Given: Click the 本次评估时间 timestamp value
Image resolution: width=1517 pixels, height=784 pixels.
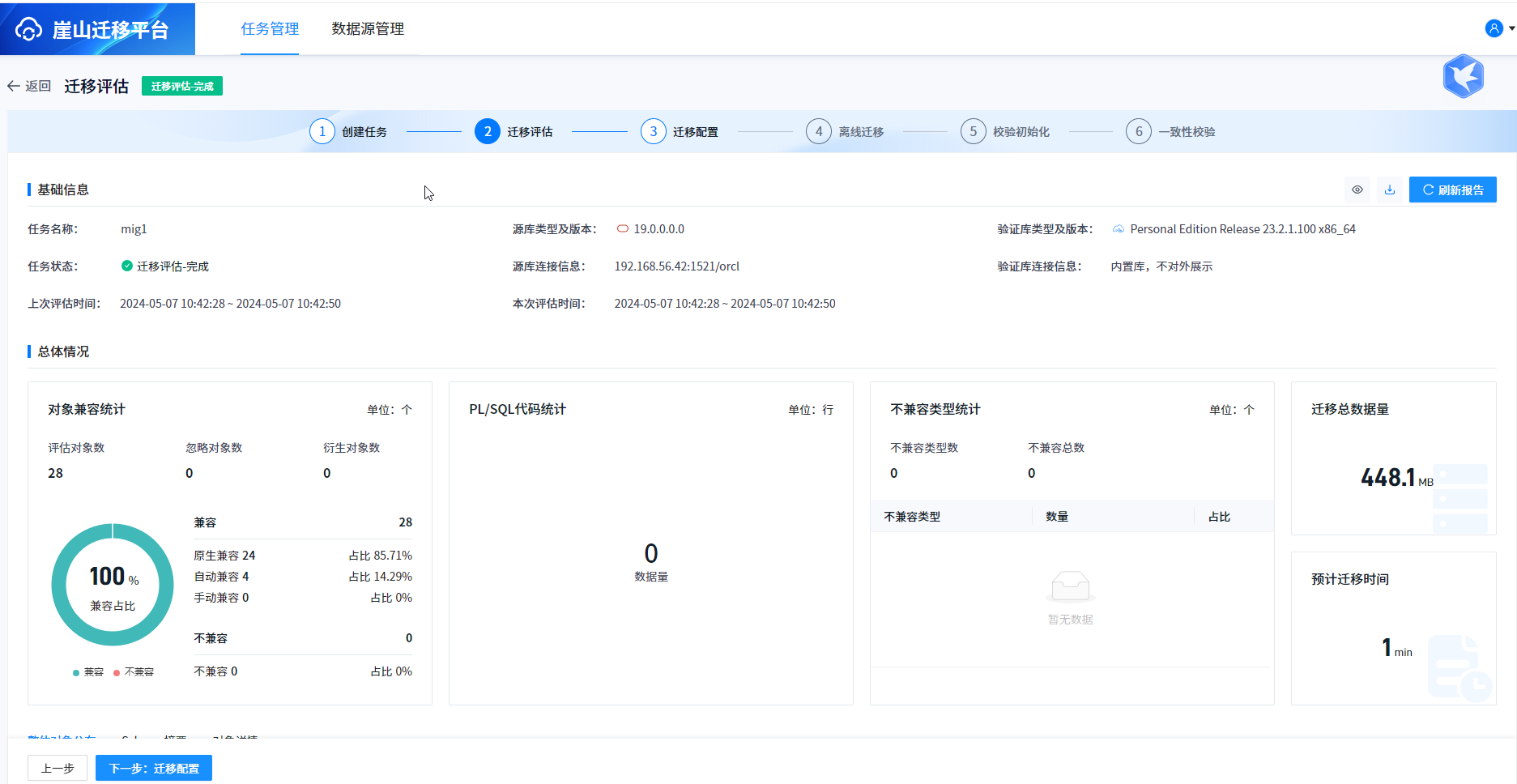Looking at the screenshot, I should (x=725, y=304).
